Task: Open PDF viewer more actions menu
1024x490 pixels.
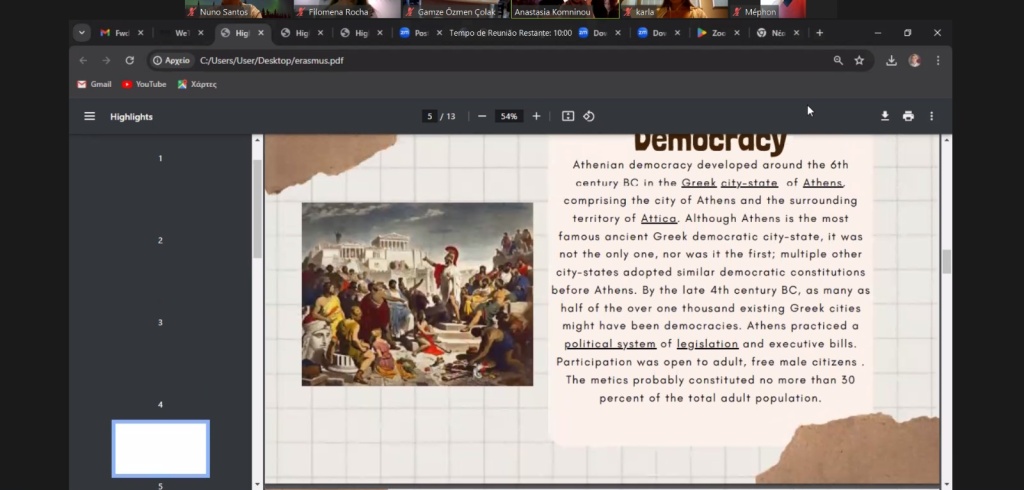Action: 931,116
